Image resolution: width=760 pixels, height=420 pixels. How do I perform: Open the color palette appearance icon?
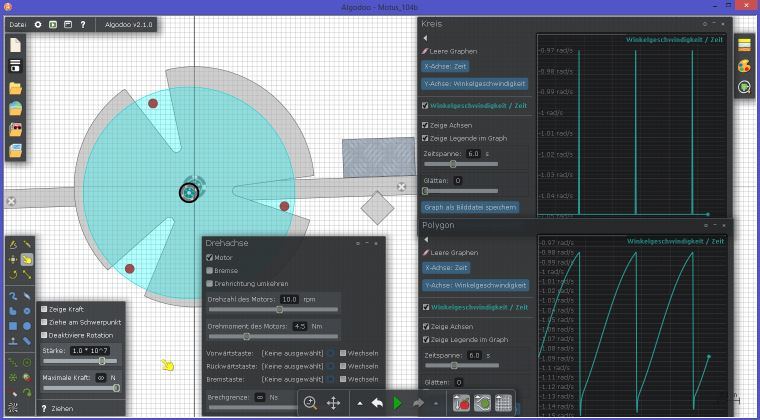[744, 66]
